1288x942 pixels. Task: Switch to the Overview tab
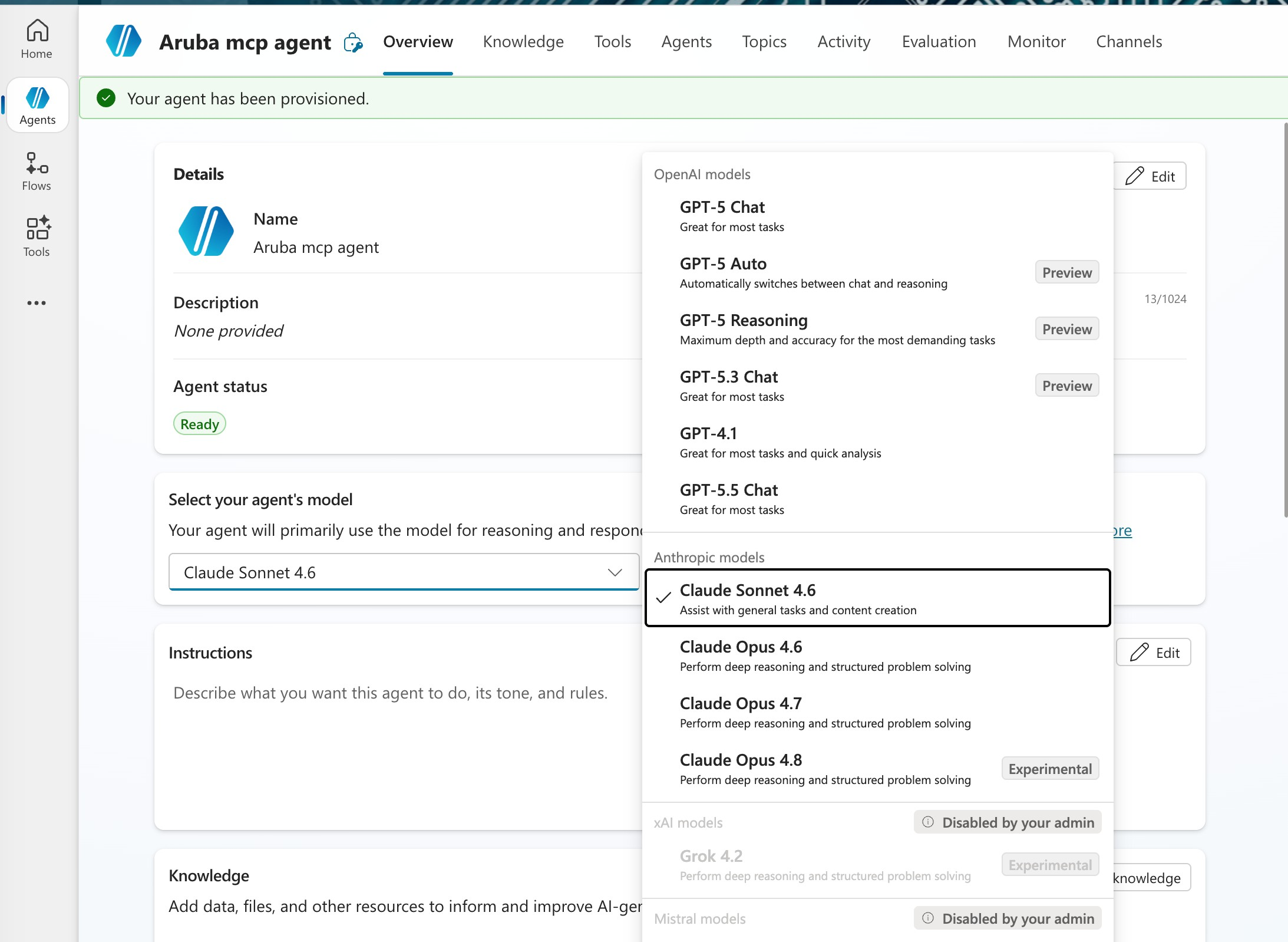click(x=418, y=41)
